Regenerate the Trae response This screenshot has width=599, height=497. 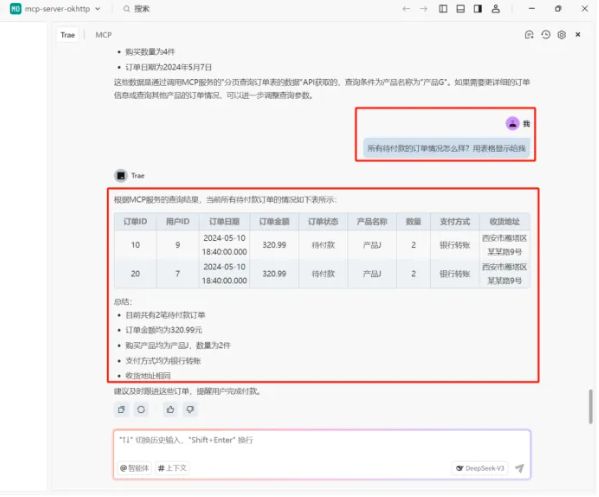pos(141,410)
